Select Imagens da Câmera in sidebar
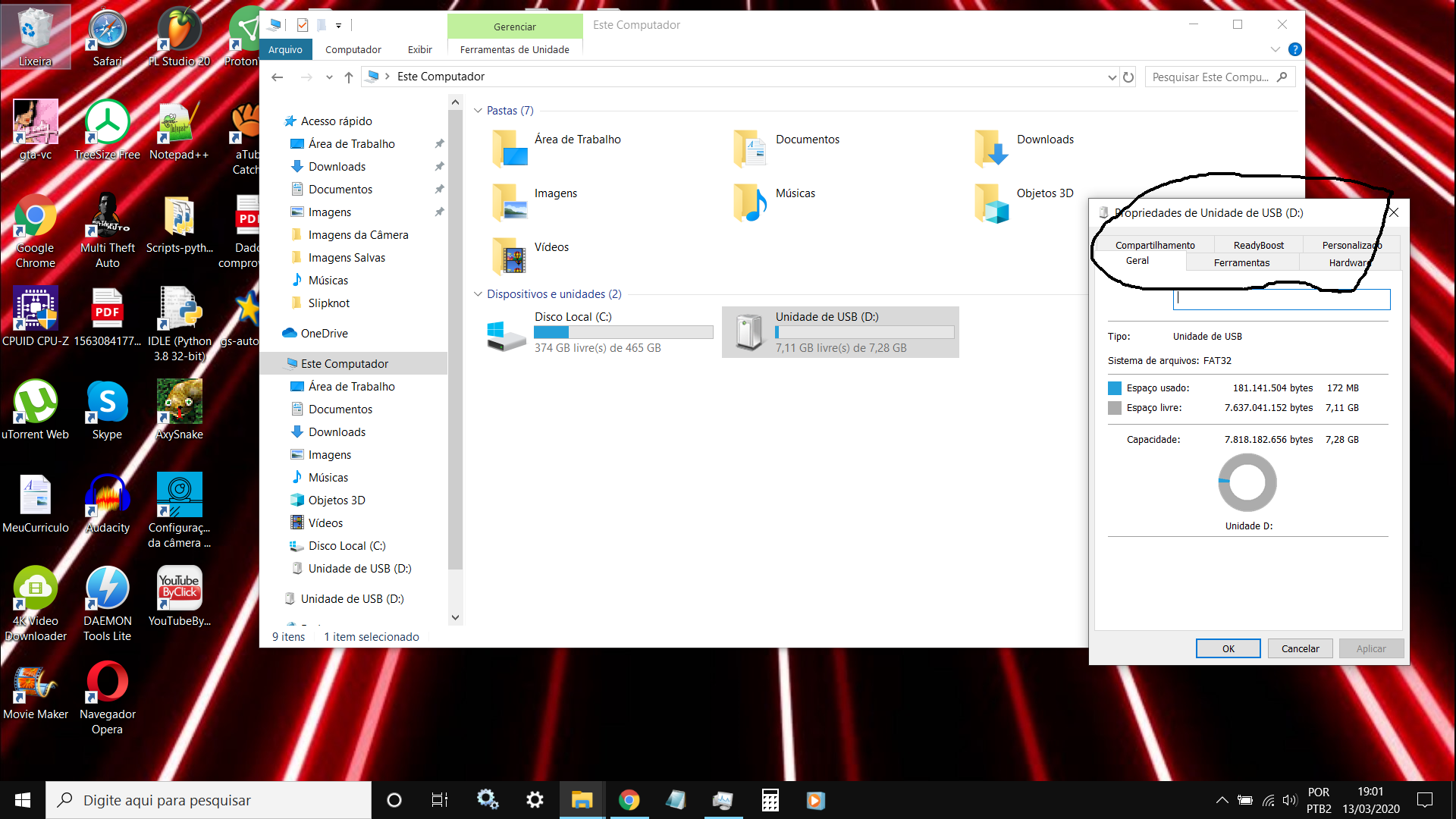1456x819 pixels. pyautogui.click(x=358, y=234)
